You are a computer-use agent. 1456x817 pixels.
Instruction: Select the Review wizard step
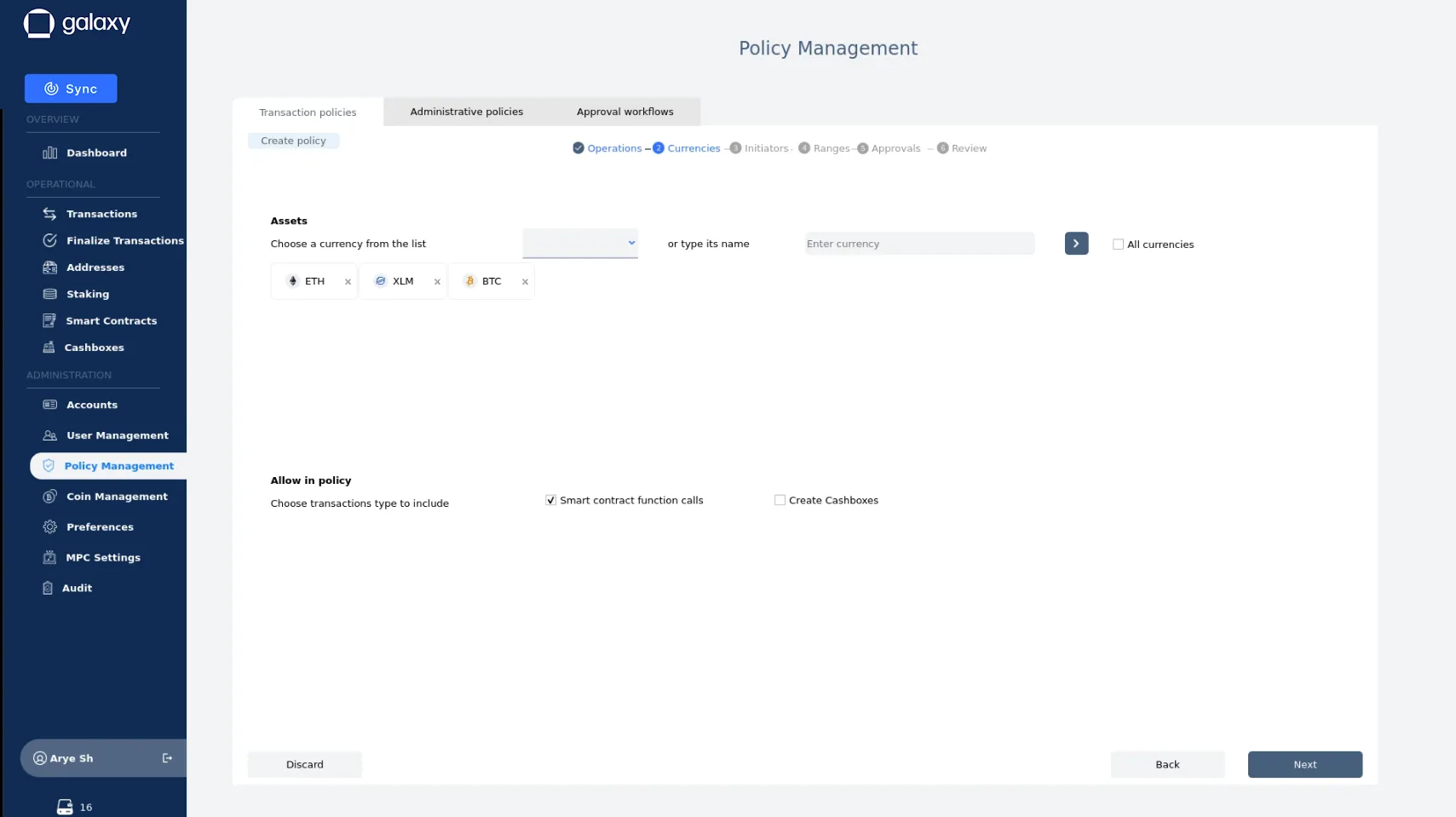[962, 148]
